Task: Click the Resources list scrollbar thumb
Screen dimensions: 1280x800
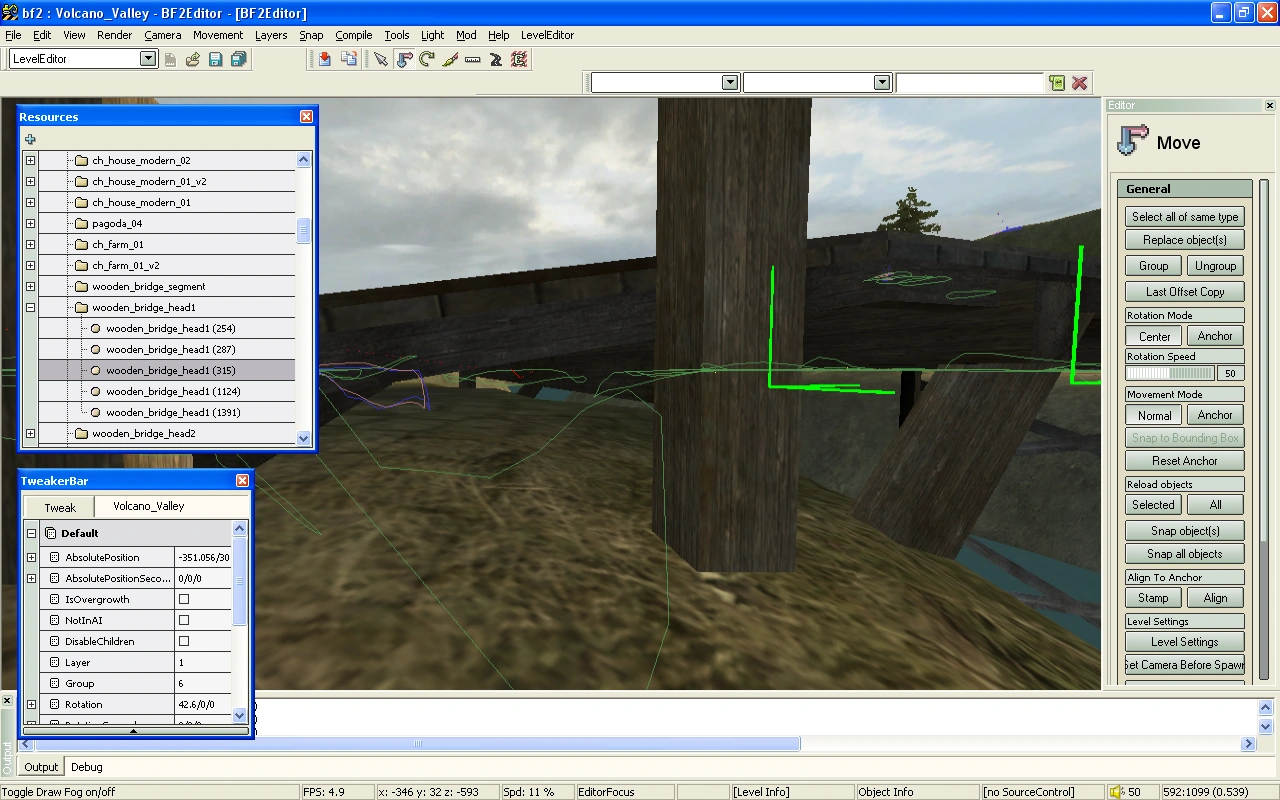Action: coord(303,231)
